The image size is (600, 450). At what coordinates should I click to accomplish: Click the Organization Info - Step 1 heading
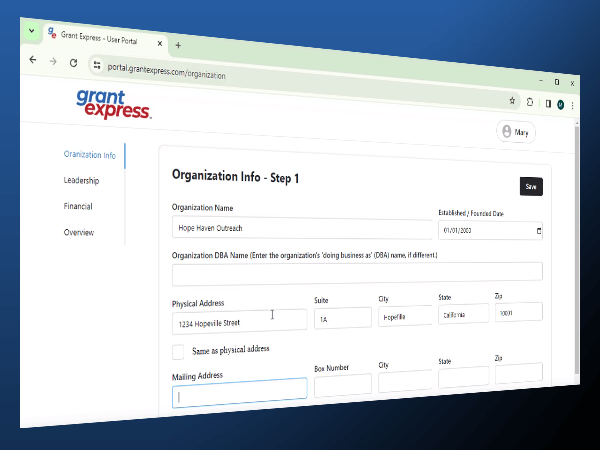point(235,177)
